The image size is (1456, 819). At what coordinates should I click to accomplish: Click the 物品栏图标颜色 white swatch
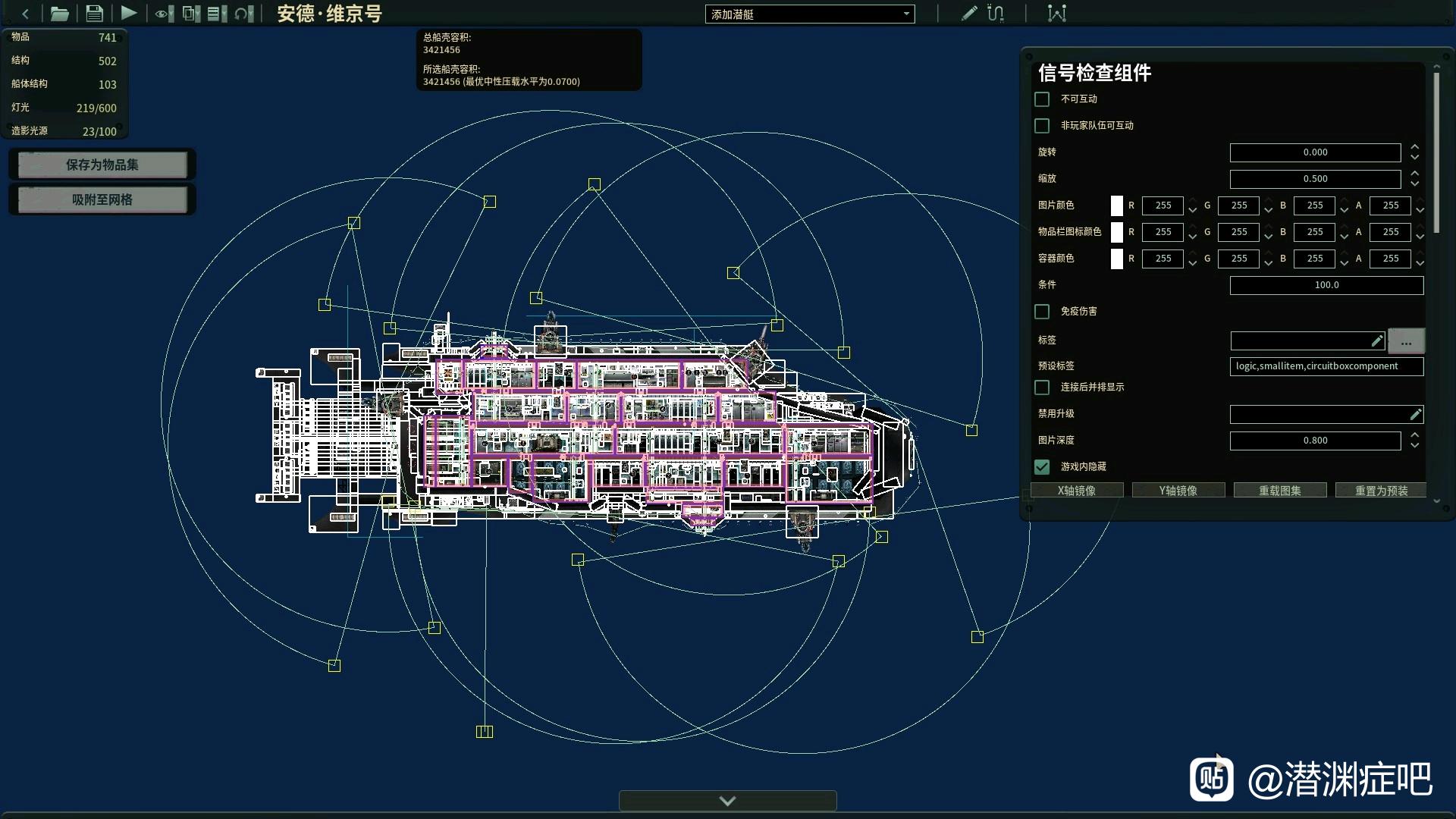point(1116,232)
